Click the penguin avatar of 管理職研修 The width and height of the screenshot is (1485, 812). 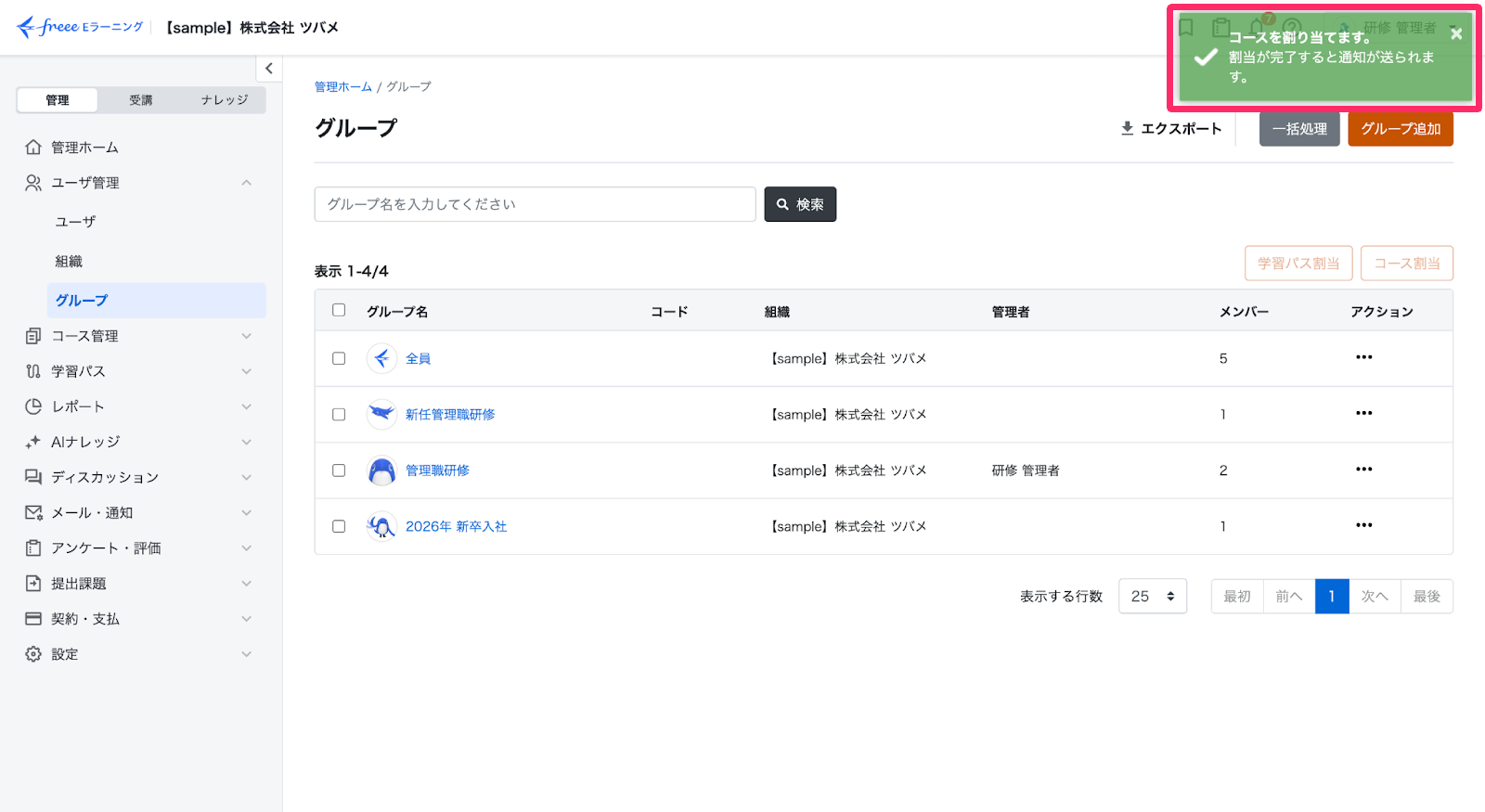coord(381,470)
